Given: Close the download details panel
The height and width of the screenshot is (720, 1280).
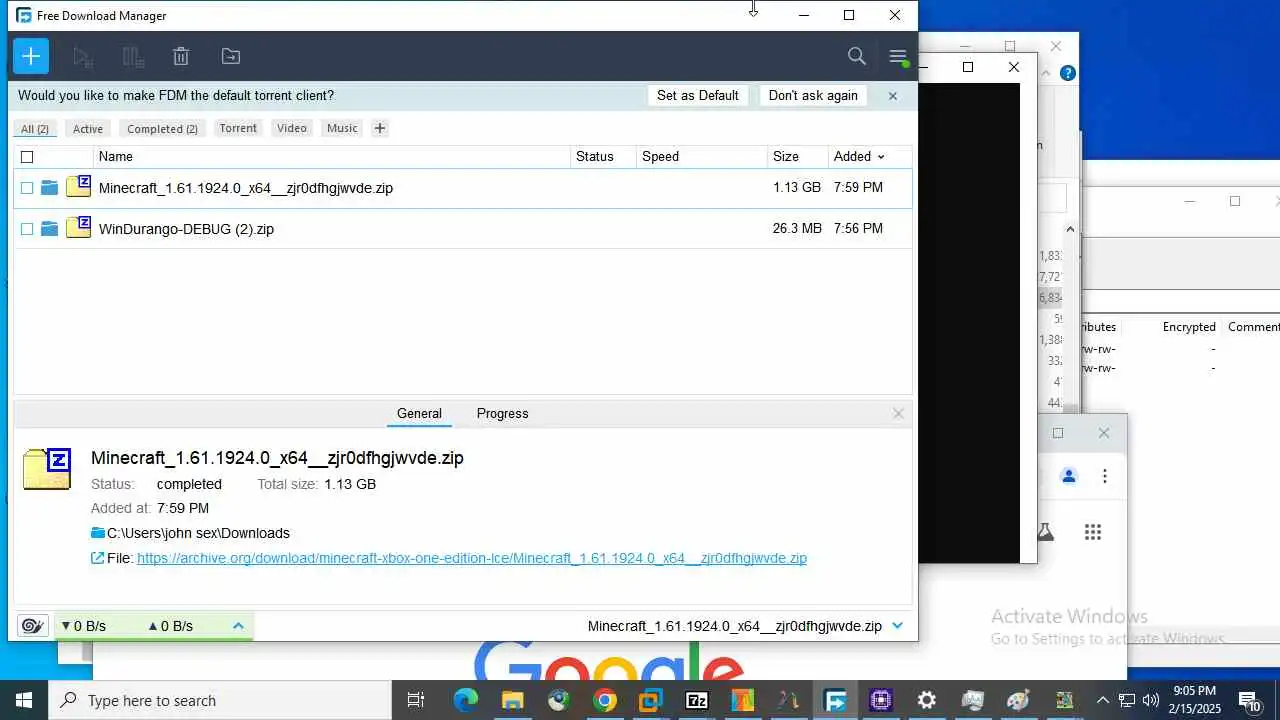Looking at the screenshot, I should coord(898,414).
